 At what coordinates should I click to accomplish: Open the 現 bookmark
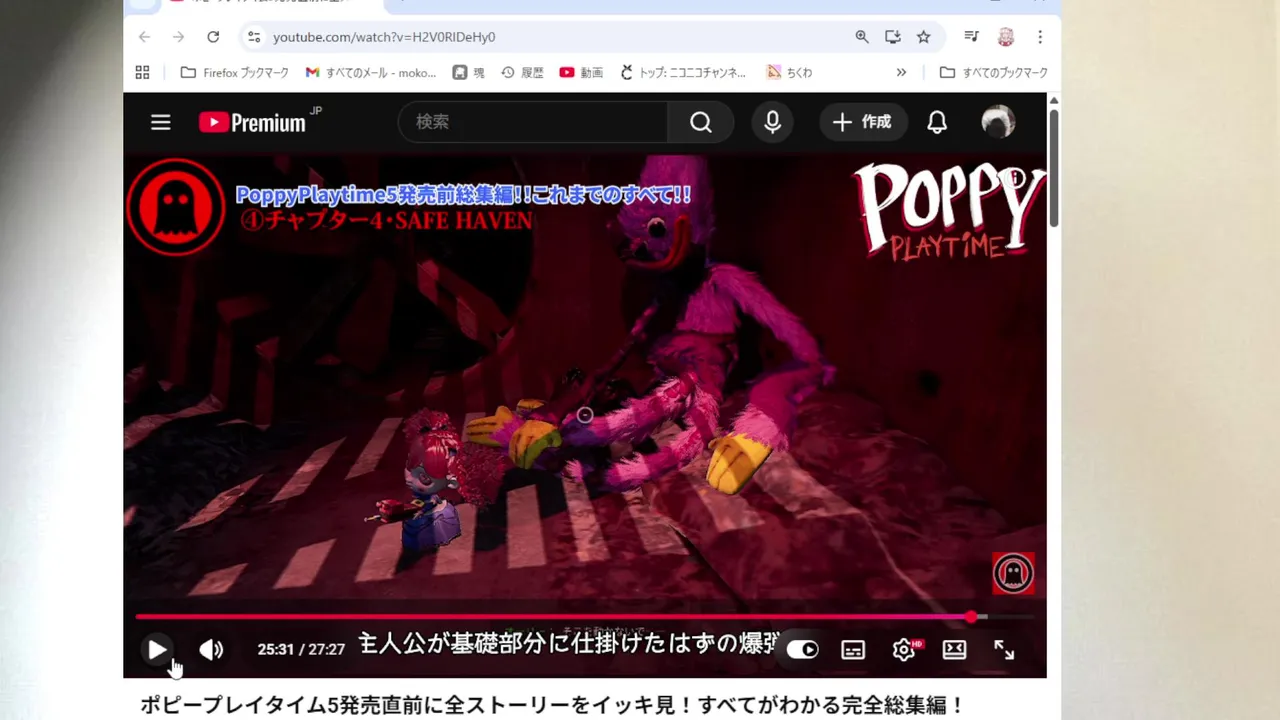point(468,72)
